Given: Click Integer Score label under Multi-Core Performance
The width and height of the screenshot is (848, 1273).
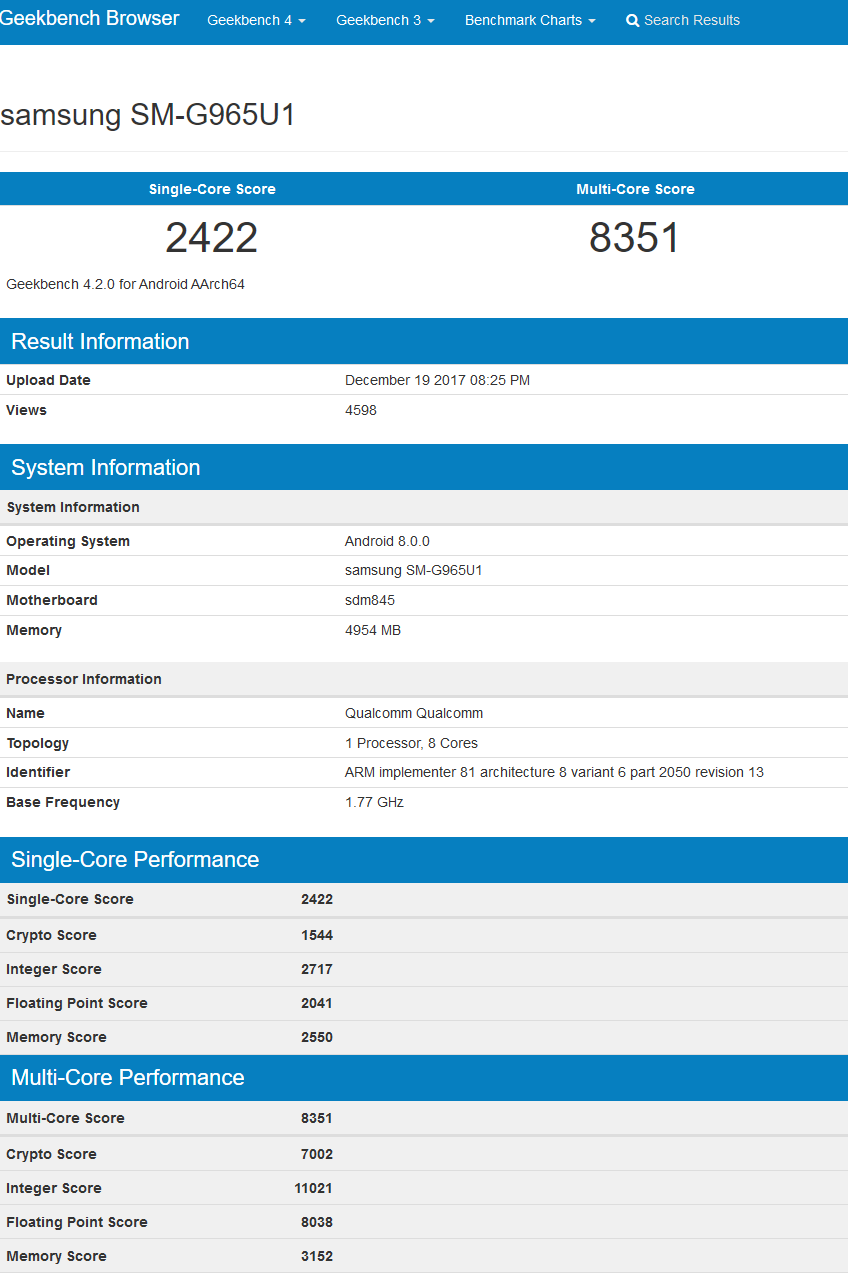Looking at the screenshot, I should [54, 1188].
